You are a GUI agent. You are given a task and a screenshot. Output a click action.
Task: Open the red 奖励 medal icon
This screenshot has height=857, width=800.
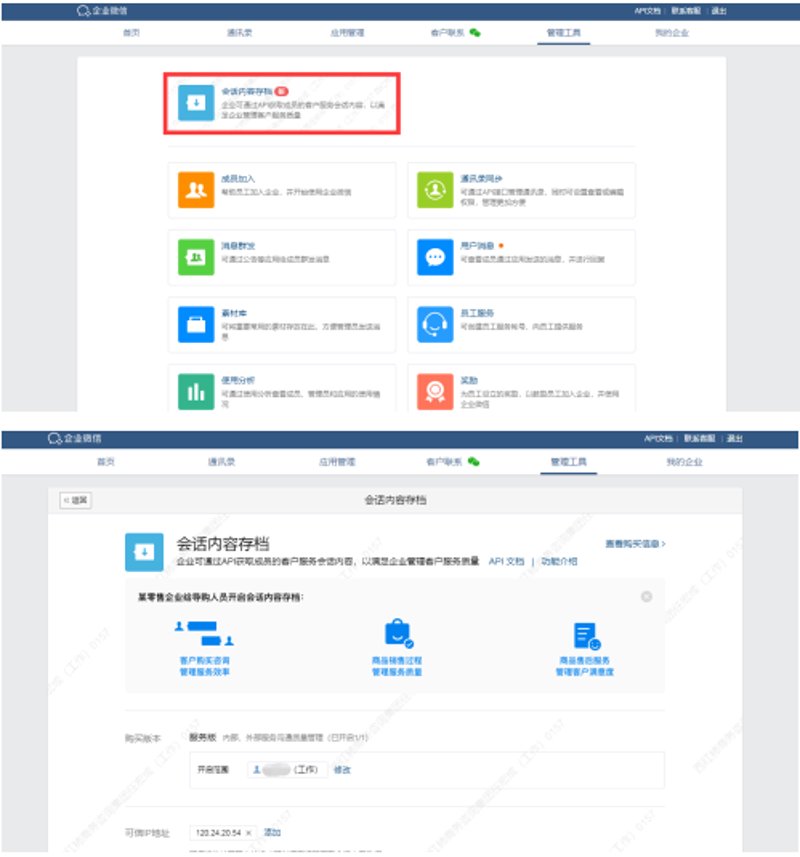435,391
